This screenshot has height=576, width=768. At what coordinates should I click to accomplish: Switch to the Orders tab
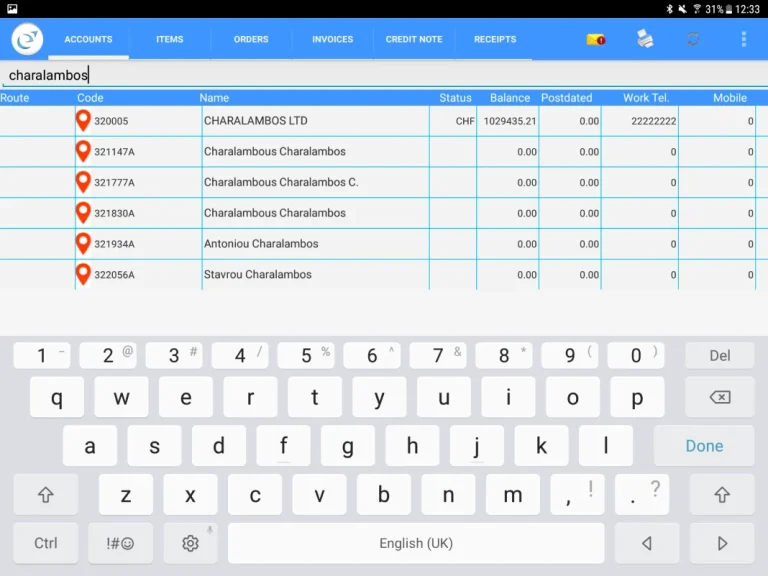pyautogui.click(x=251, y=39)
